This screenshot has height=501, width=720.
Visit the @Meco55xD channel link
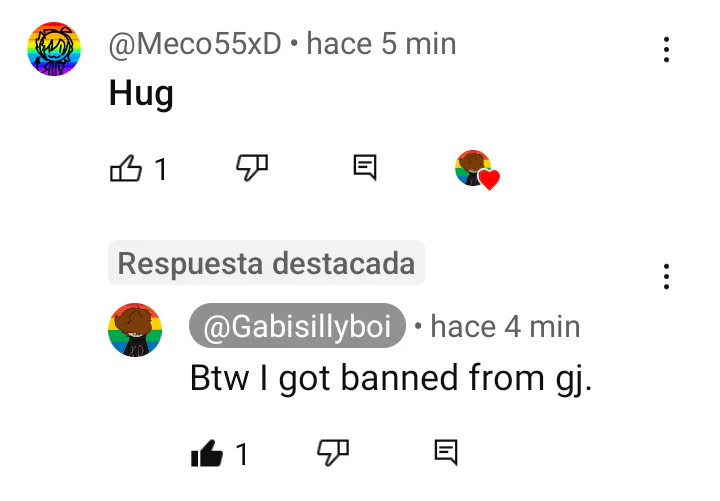(x=195, y=44)
